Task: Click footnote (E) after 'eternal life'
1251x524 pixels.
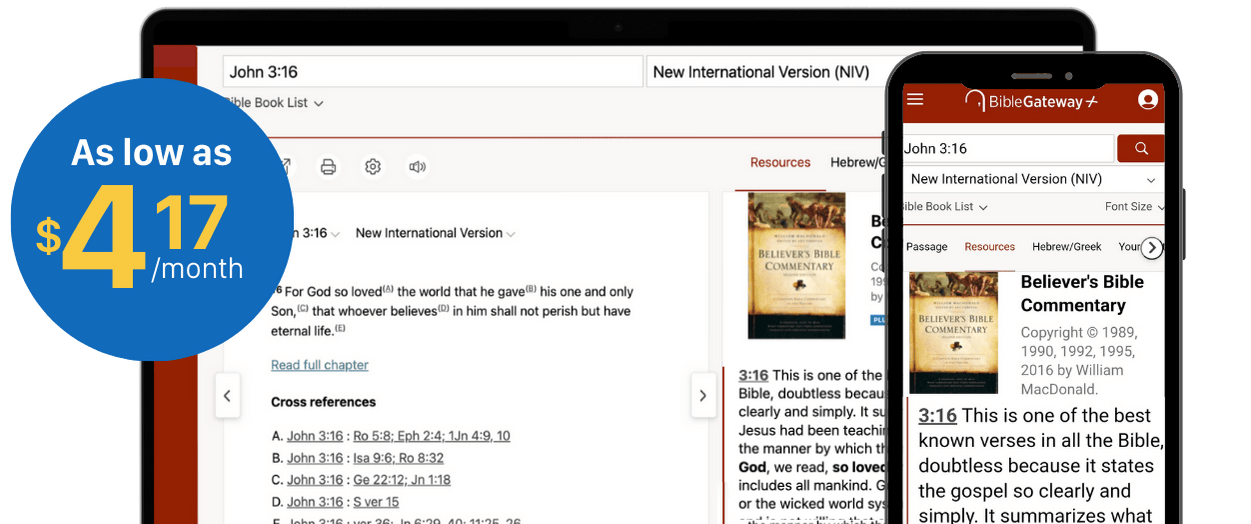Action: point(340,328)
